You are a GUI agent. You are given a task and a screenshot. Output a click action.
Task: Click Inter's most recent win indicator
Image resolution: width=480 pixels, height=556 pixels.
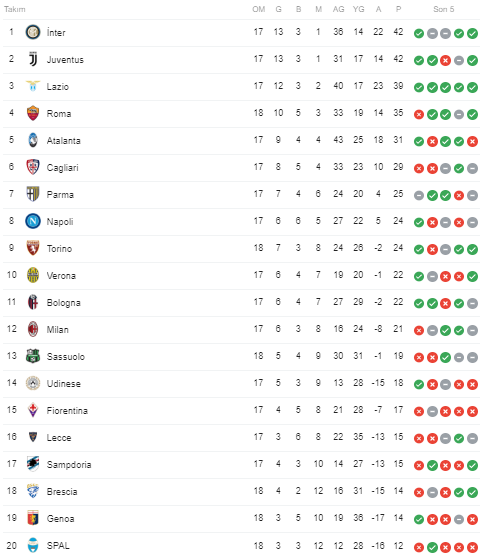(472, 33)
